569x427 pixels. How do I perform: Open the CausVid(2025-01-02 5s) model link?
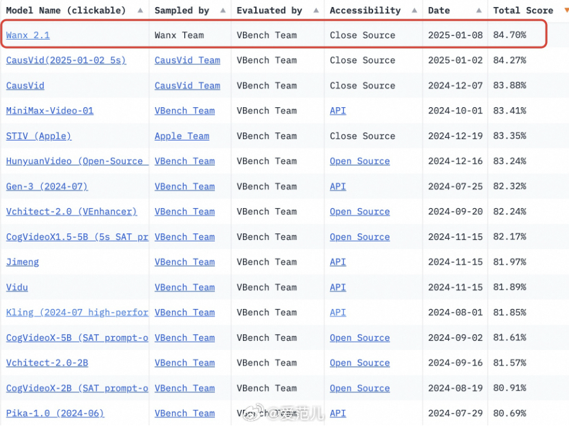(x=66, y=60)
